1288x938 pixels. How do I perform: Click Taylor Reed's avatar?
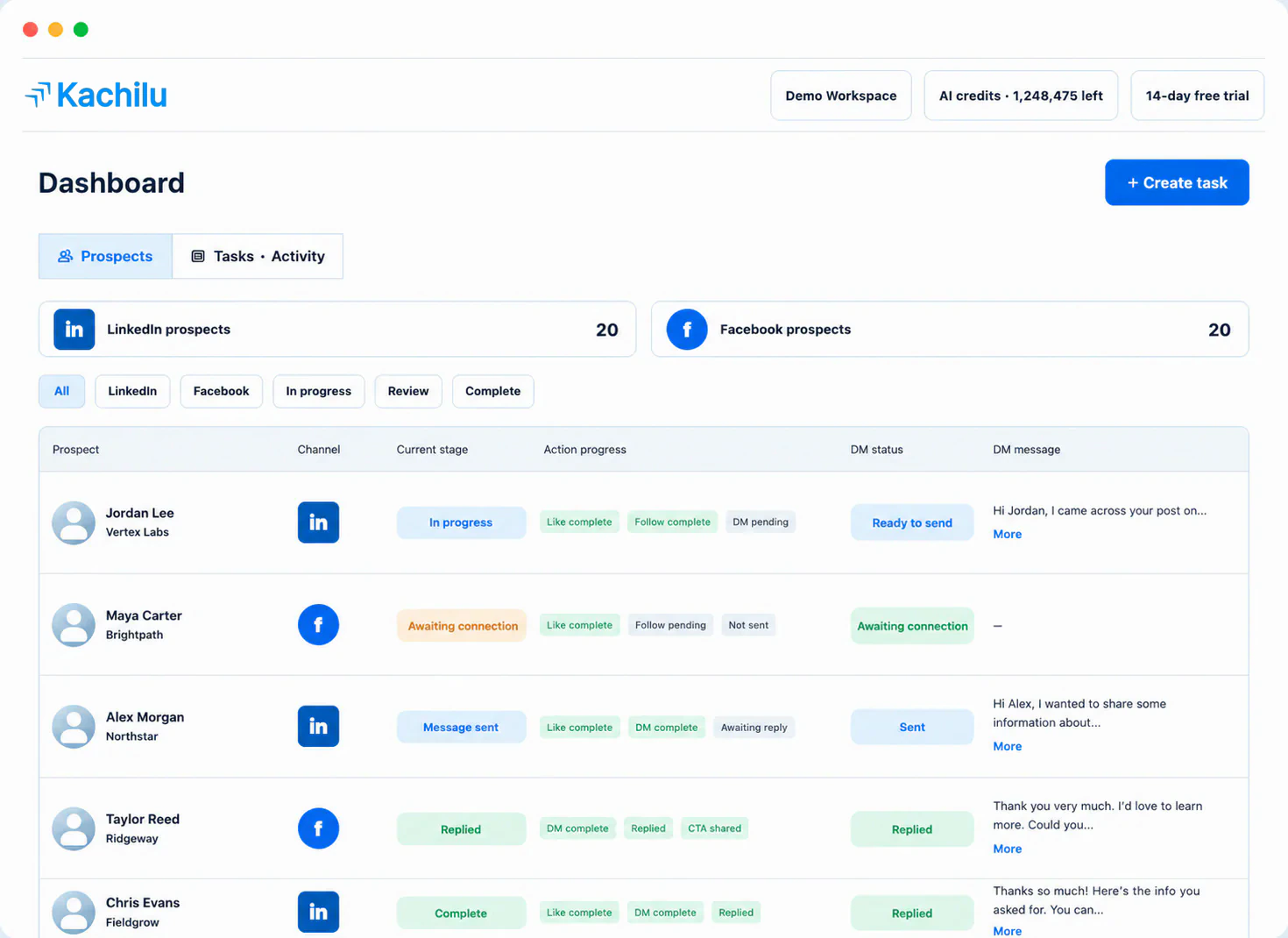74,828
